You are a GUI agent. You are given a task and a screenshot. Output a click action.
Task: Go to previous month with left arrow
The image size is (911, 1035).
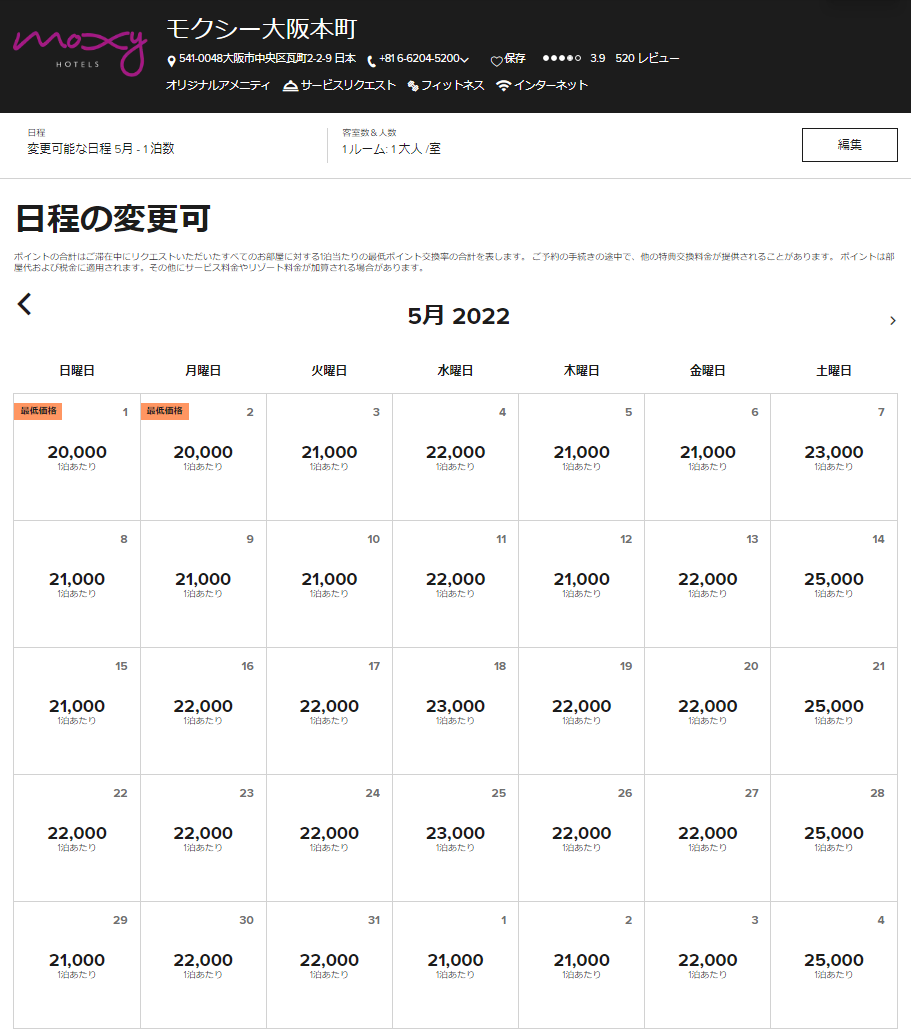pos(25,304)
